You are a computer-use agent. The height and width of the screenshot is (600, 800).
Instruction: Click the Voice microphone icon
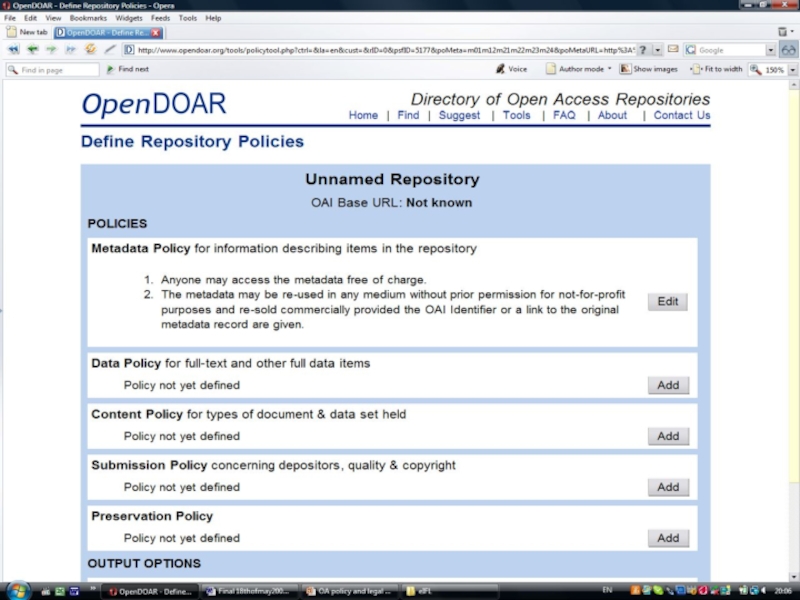(501, 69)
